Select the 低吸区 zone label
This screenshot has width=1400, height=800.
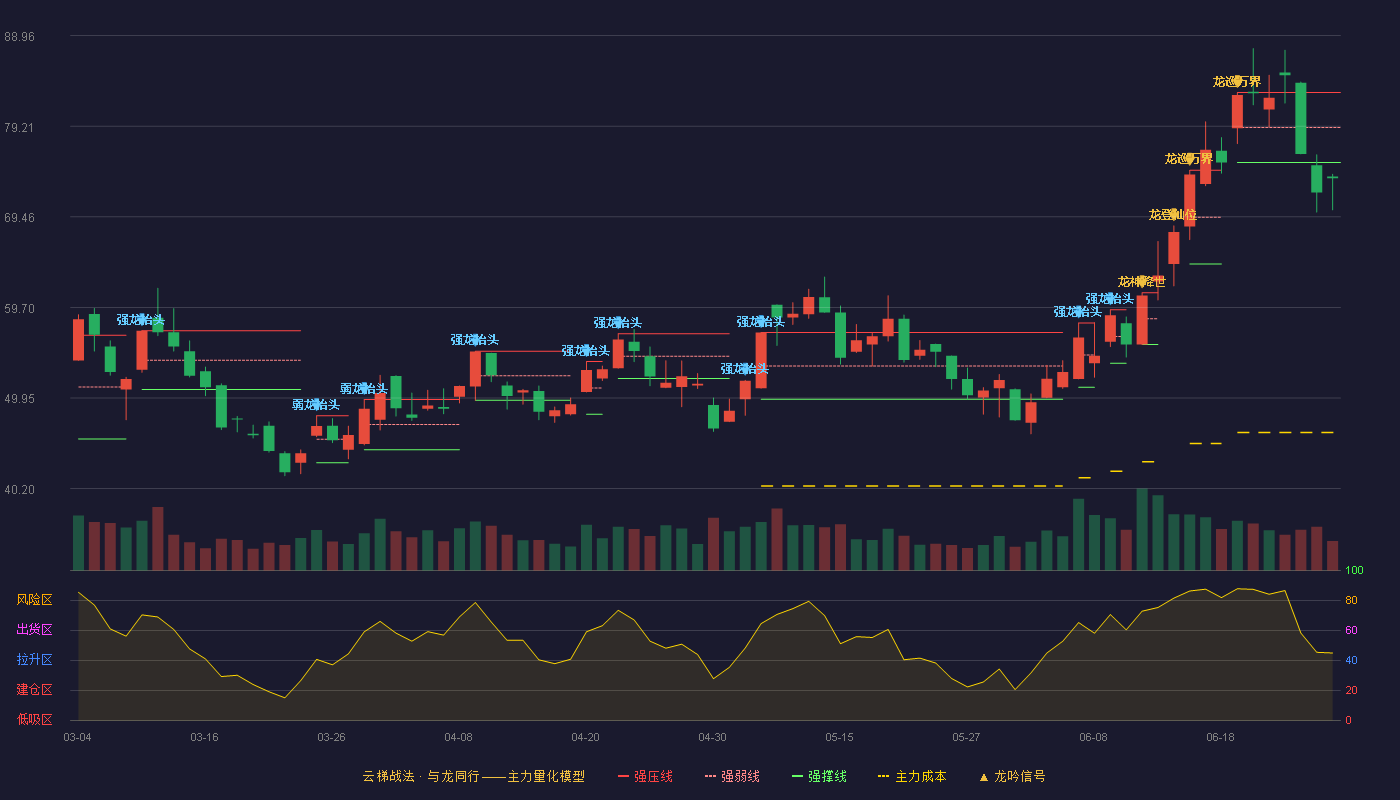(35, 719)
